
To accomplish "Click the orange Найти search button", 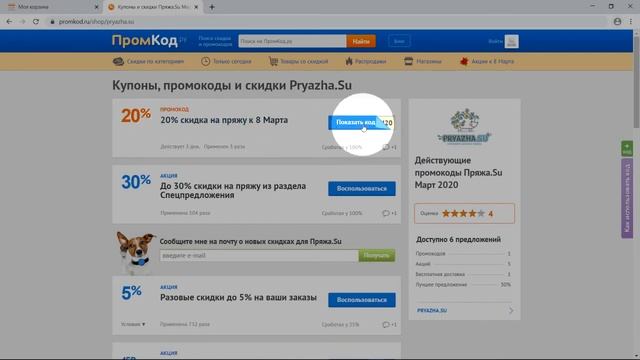I will (x=361, y=41).
